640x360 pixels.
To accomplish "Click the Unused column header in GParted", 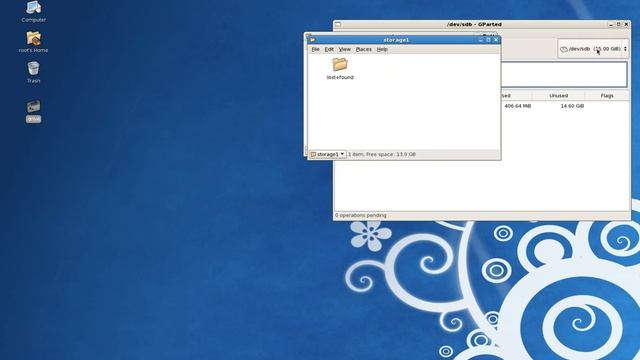I will (558, 96).
